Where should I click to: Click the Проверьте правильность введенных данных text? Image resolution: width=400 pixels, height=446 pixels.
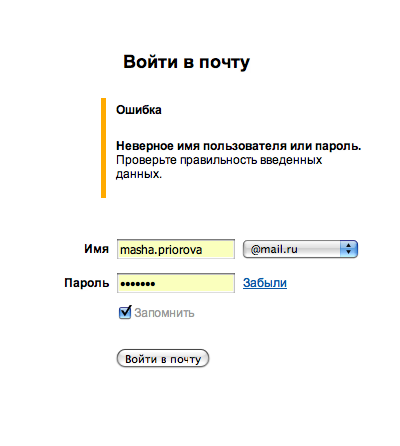(x=219, y=167)
